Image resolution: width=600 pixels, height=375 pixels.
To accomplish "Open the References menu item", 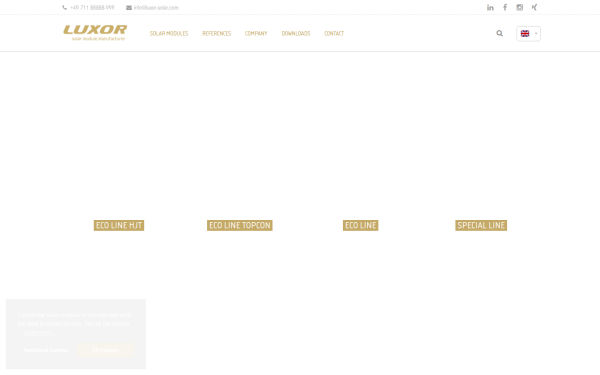I will pyautogui.click(x=217, y=34).
